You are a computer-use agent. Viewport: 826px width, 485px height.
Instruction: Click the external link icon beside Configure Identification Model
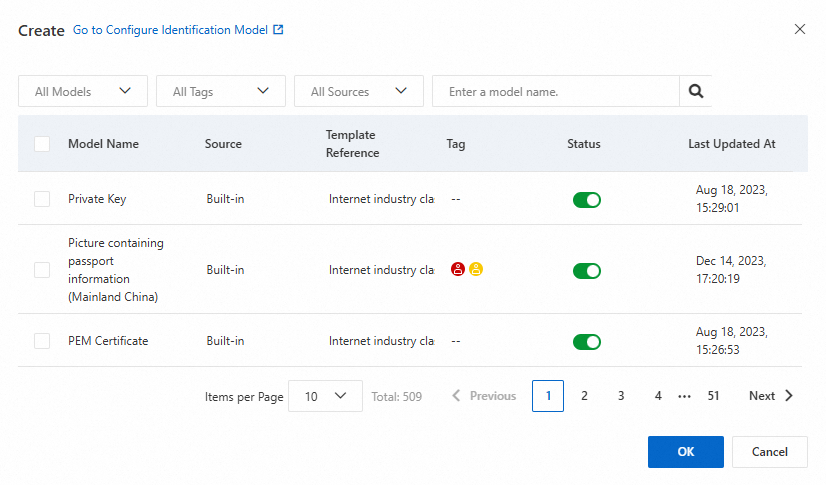[x=279, y=30]
